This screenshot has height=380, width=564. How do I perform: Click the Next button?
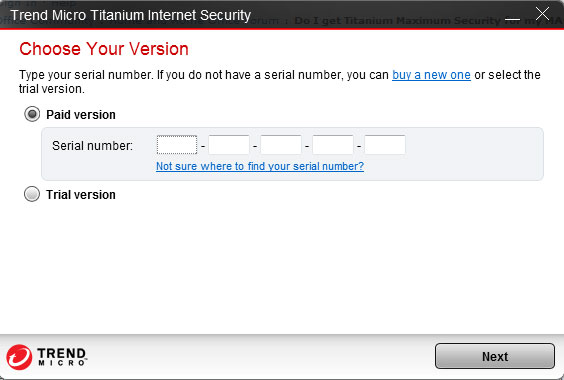[x=495, y=356]
